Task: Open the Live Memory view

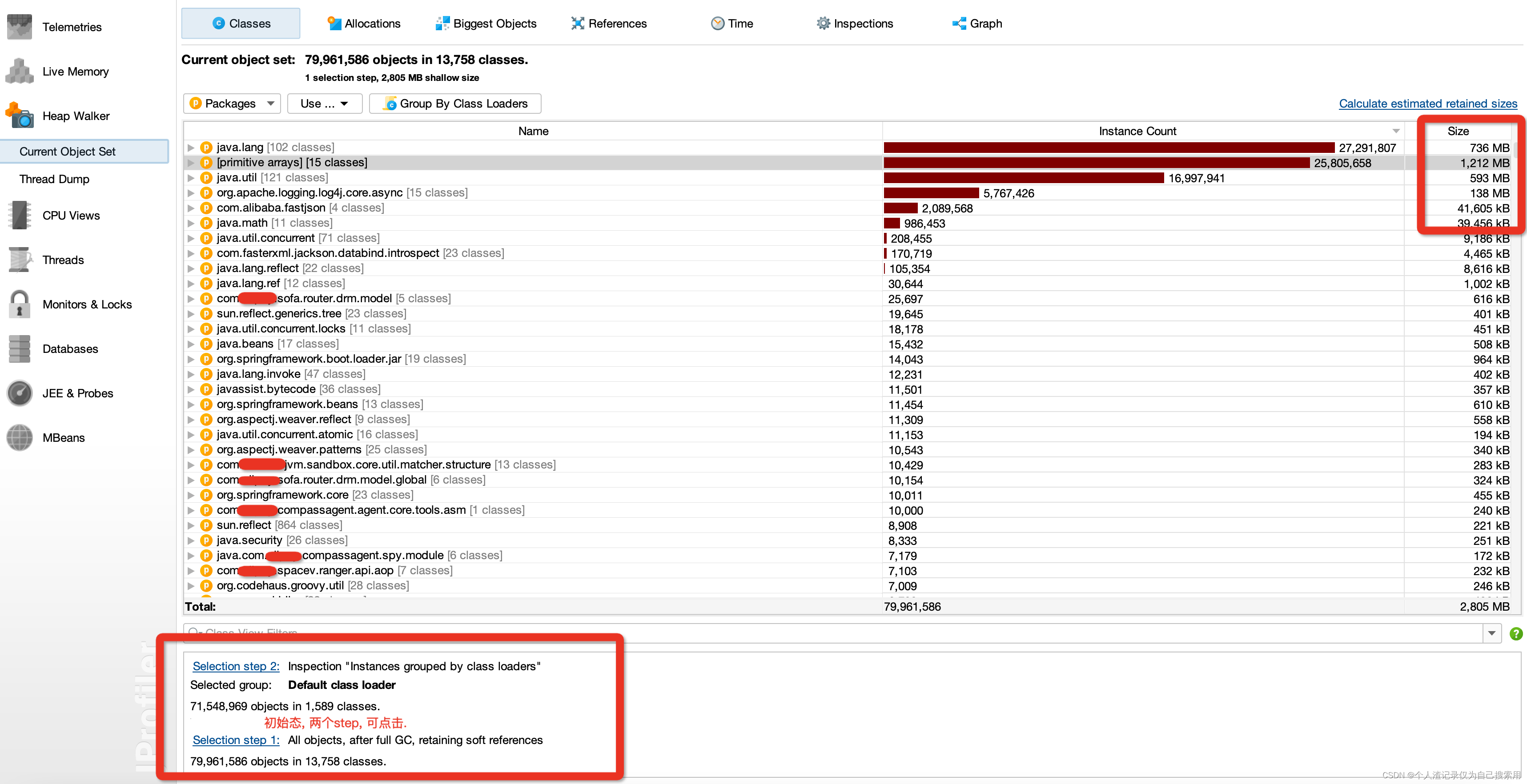Action: pos(75,71)
